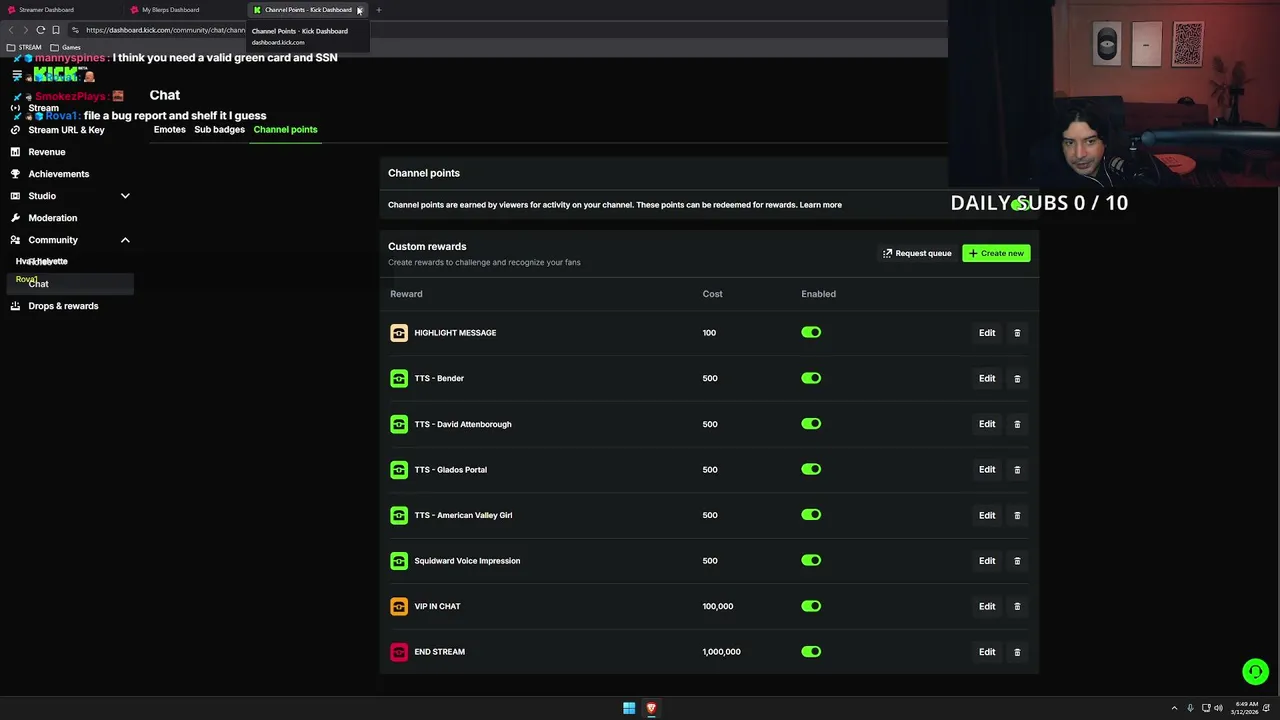Collapse the Community sidebar section chevron
1280x720 pixels.
(125, 240)
